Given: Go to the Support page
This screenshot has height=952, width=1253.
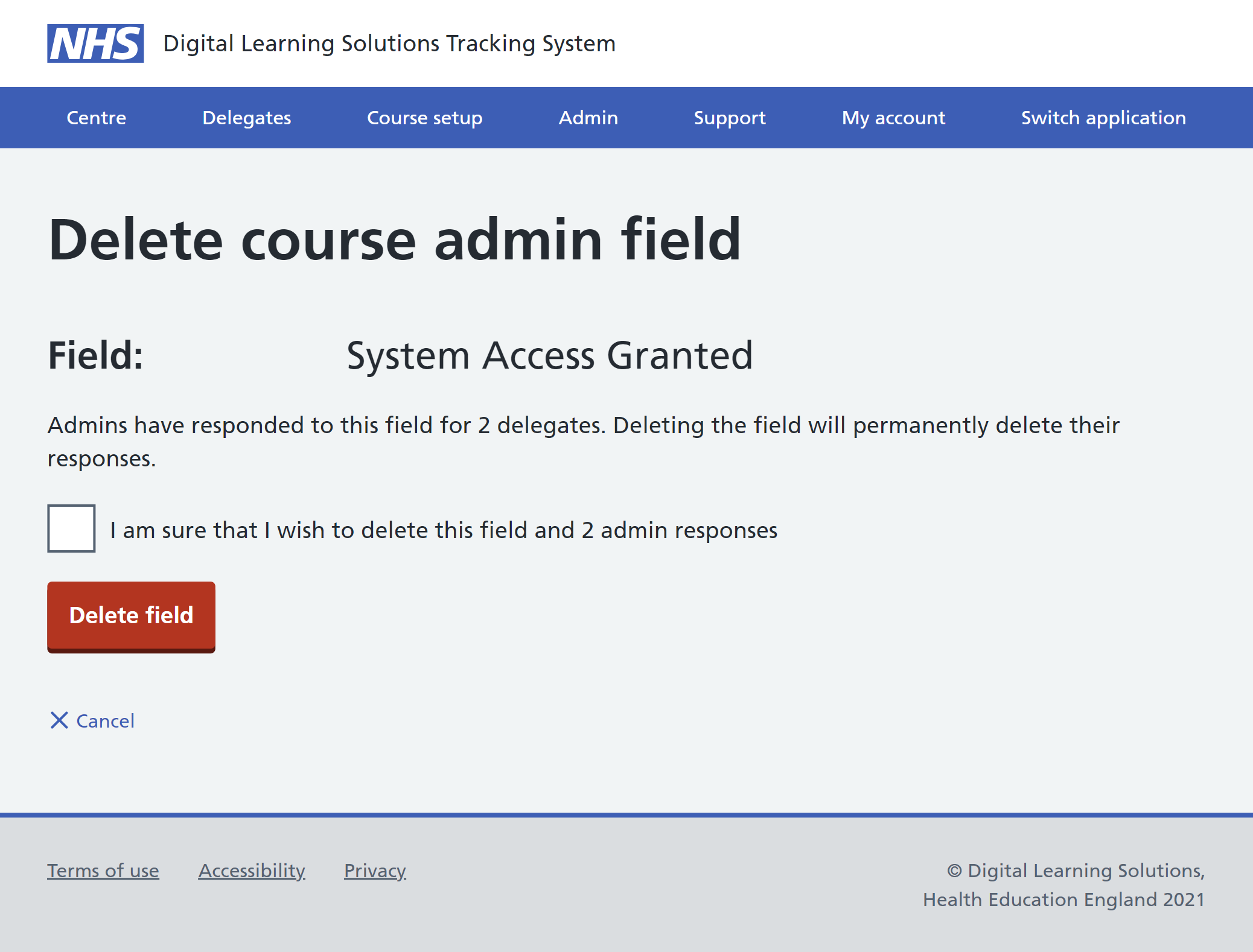Looking at the screenshot, I should coord(730,118).
